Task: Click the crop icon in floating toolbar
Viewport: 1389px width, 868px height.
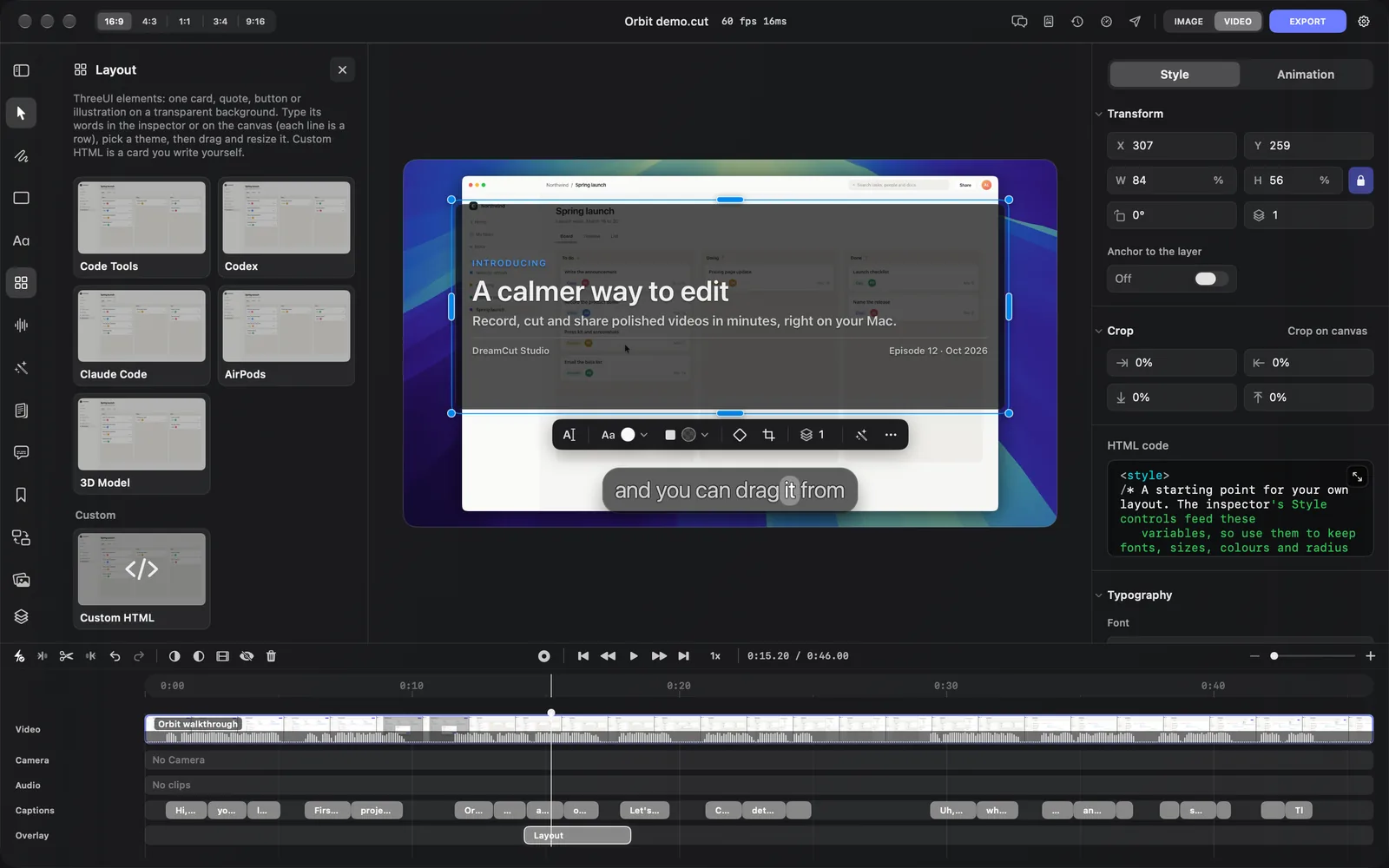Action: [x=768, y=435]
